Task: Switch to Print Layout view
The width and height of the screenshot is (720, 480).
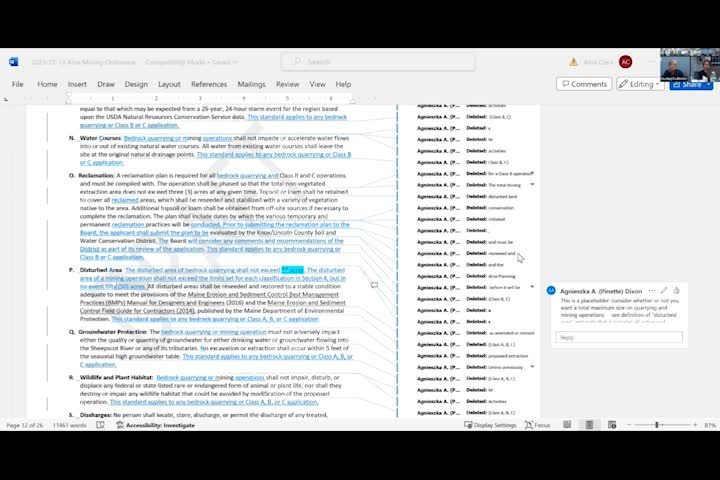Action: tap(589, 425)
